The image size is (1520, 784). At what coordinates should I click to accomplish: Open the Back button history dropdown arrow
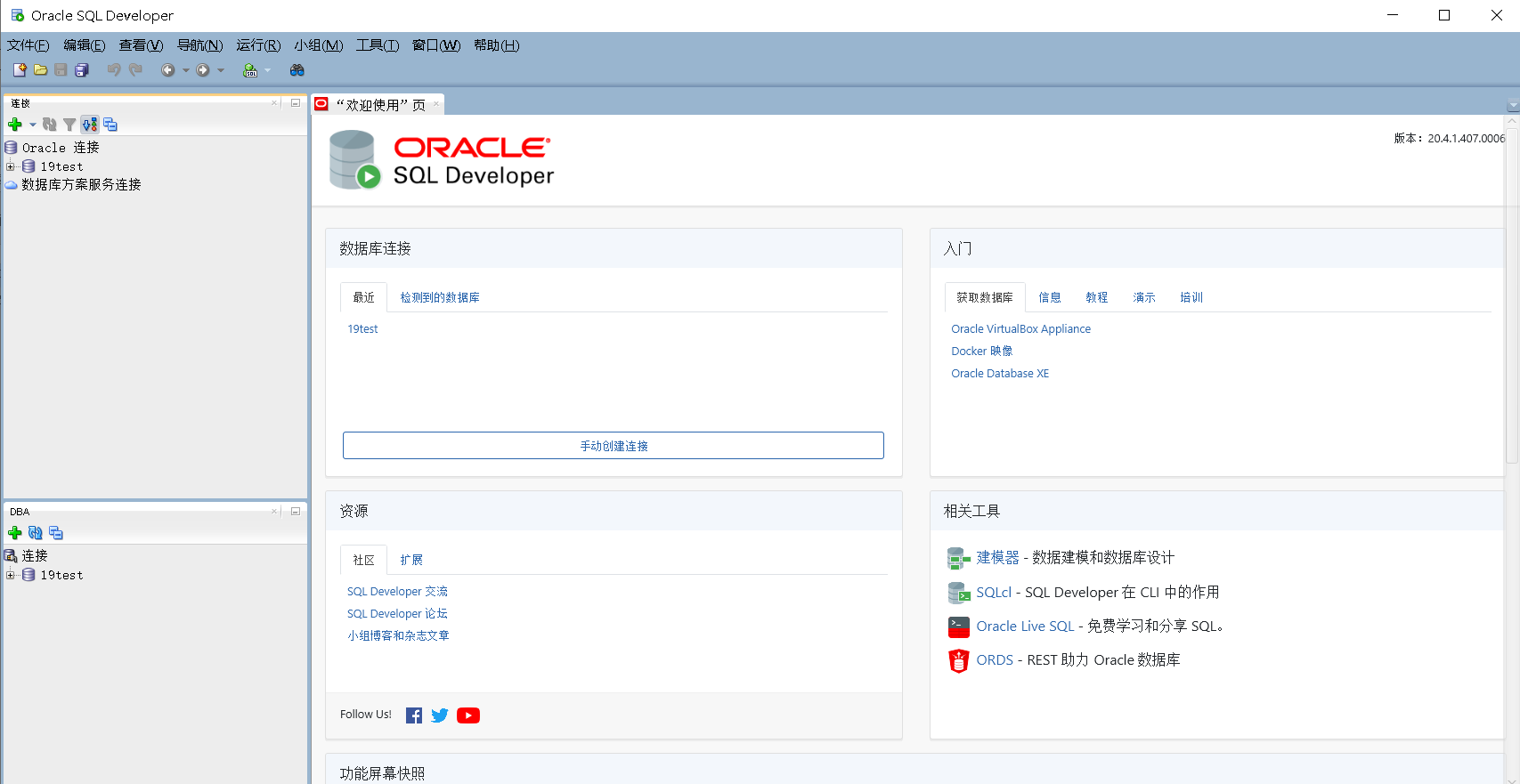click(x=185, y=70)
